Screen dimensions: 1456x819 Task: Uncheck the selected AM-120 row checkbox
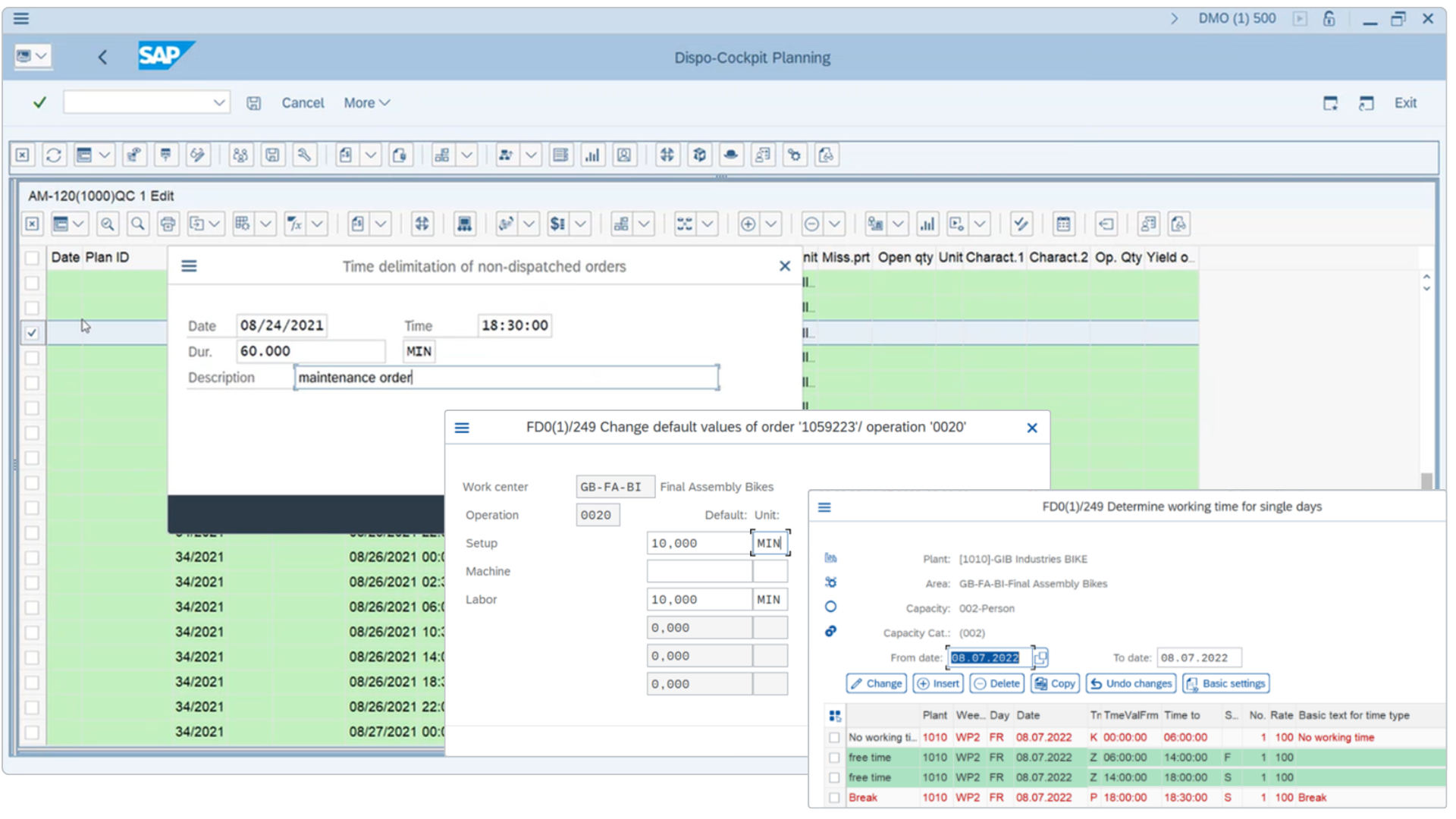click(32, 332)
